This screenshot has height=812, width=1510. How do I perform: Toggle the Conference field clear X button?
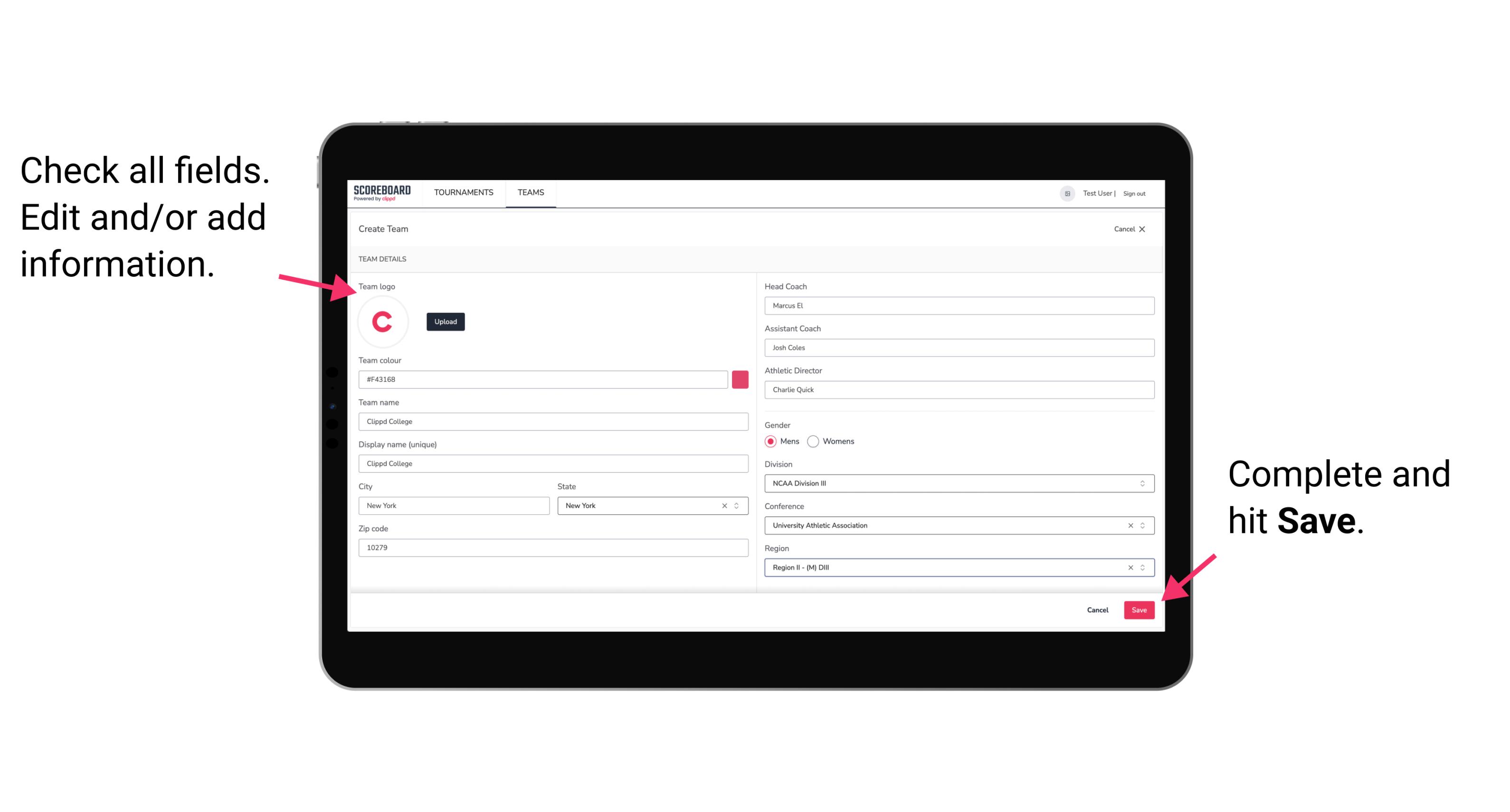pos(1129,525)
